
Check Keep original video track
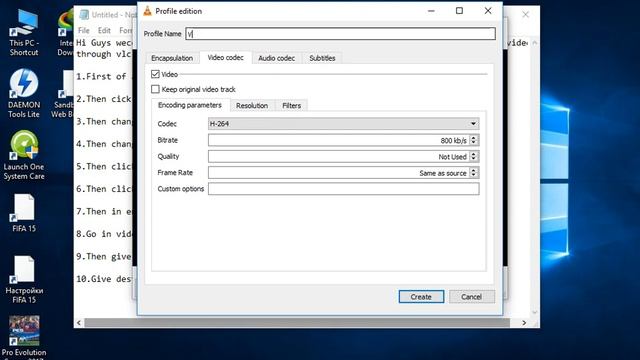click(155, 89)
